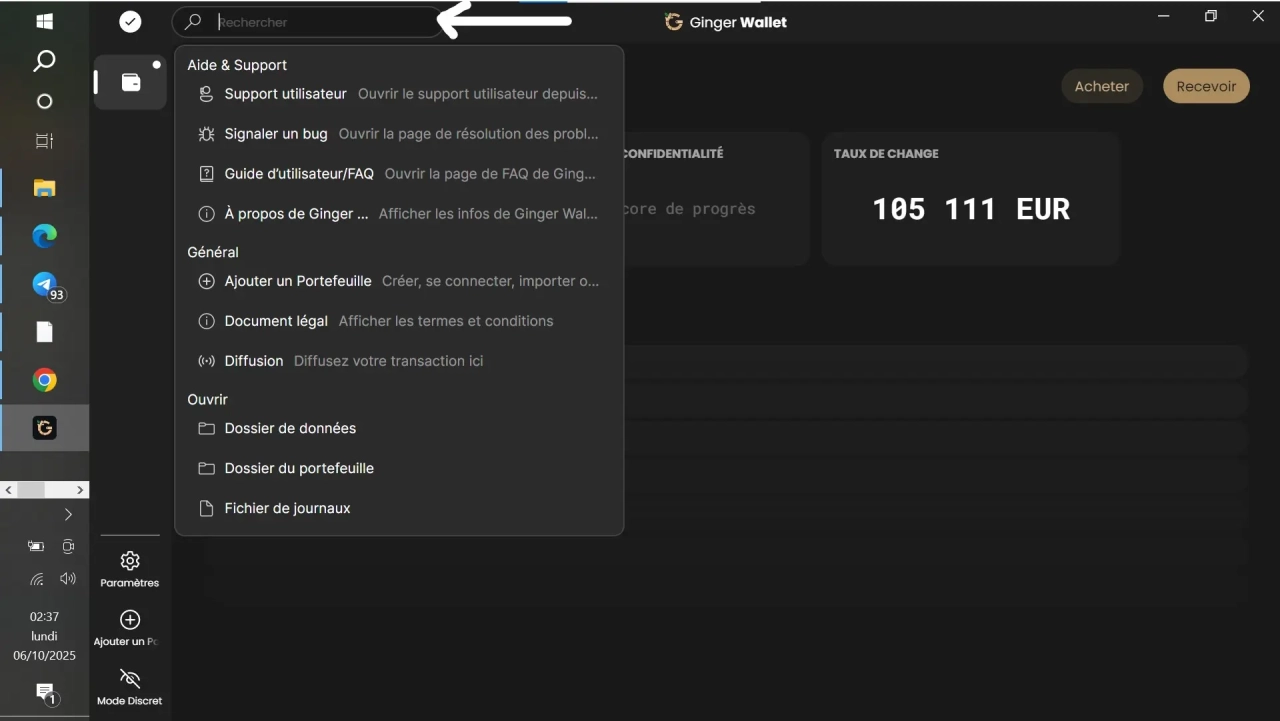Select À propos de Ginger entry
This screenshot has height=721, width=1280.
(399, 214)
